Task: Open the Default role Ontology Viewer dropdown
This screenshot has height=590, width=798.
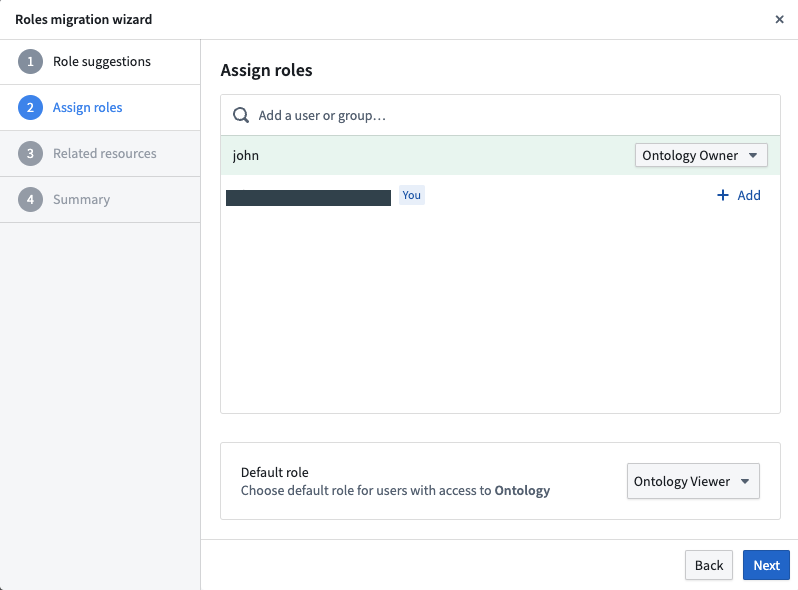Action: click(693, 481)
